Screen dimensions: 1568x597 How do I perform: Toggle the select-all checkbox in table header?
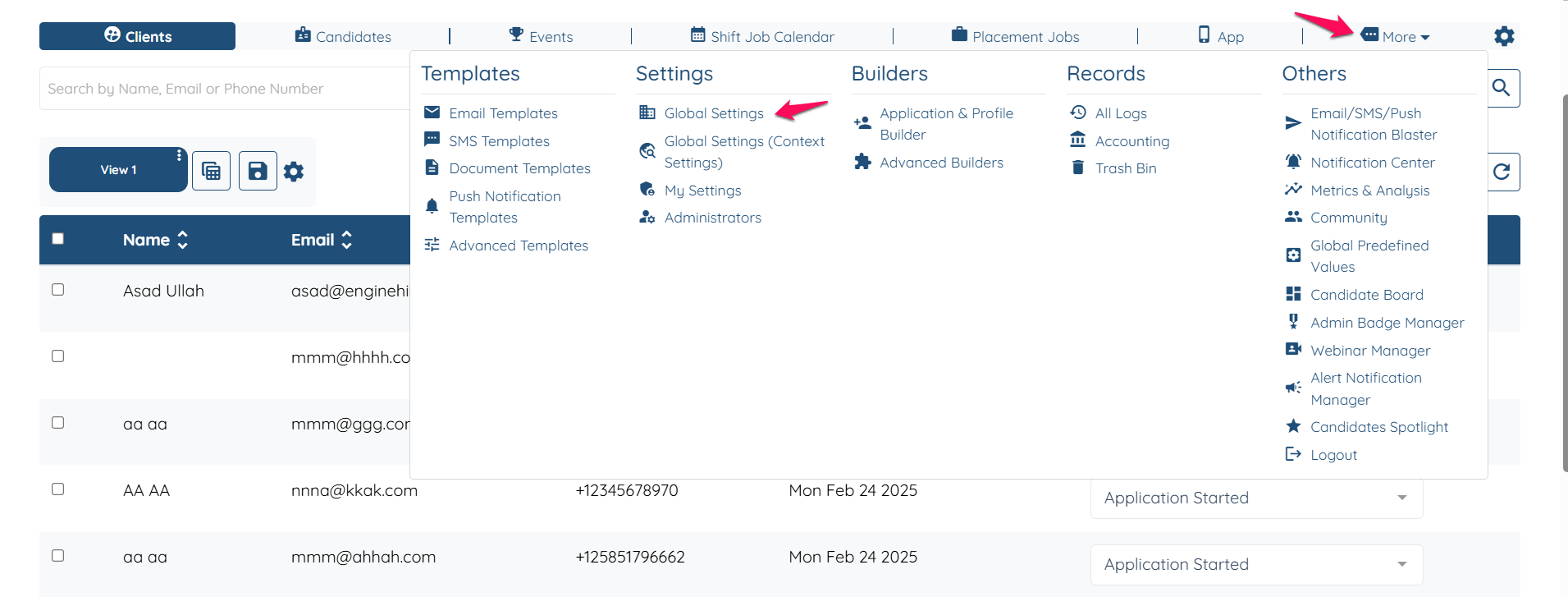[x=57, y=239]
